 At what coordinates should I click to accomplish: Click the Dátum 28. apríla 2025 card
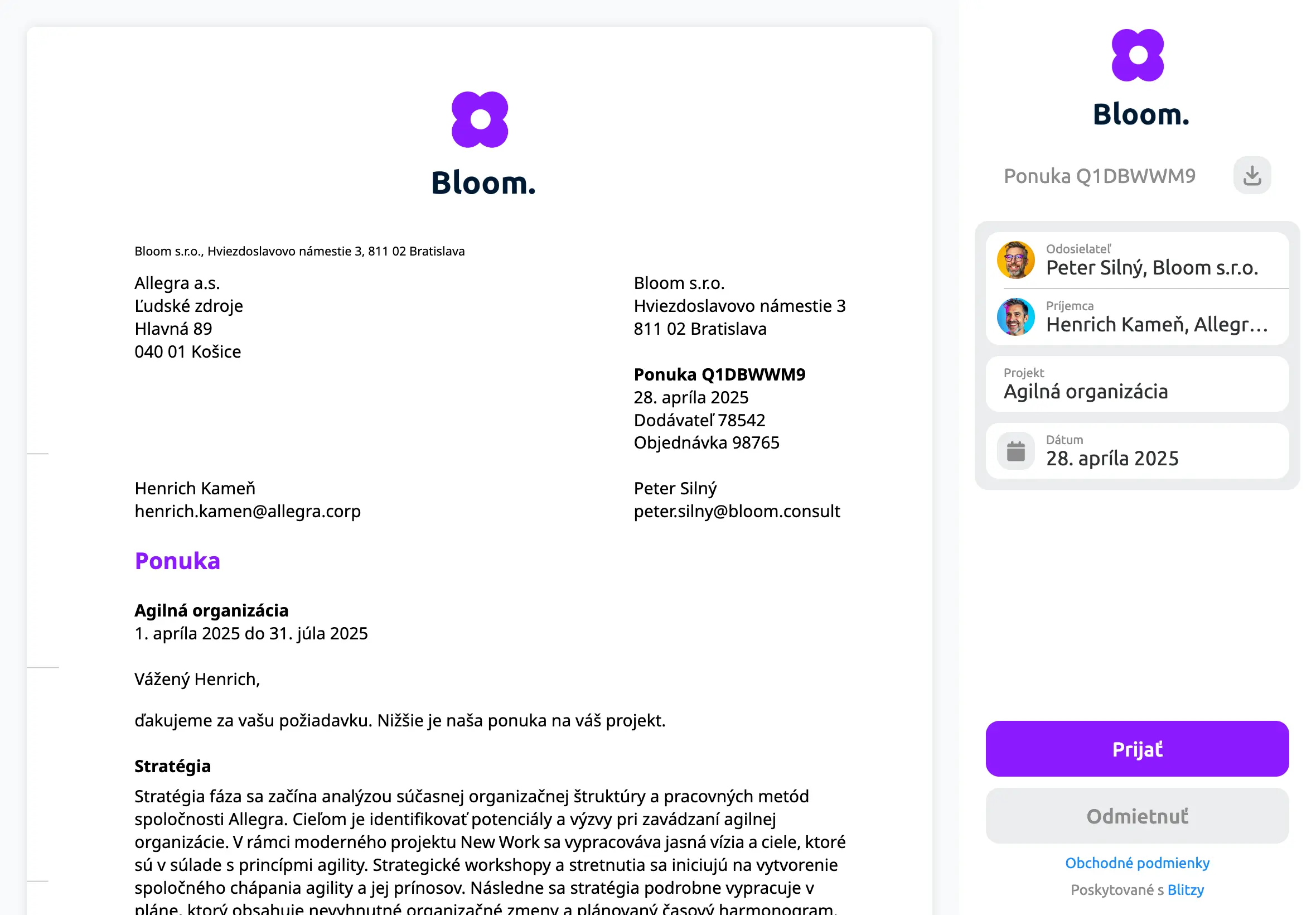point(1136,451)
